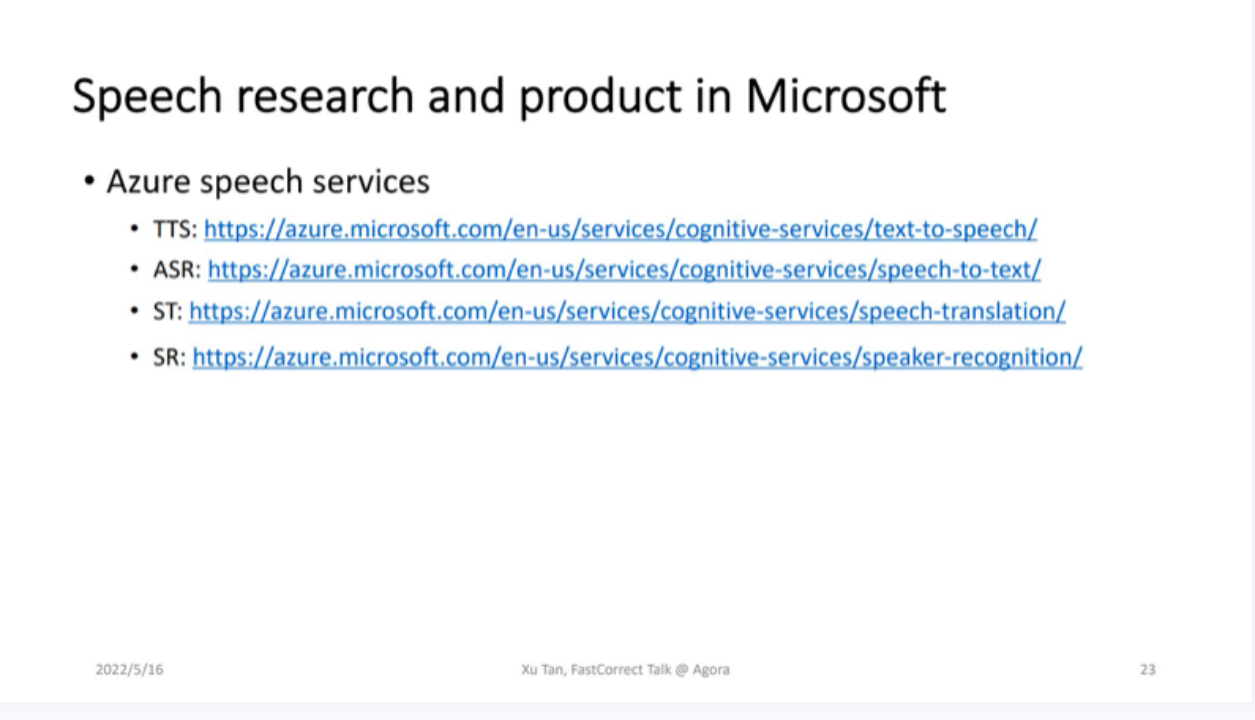Open the TTS text-to-speech Azure link
This screenshot has width=1255, height=720.
pyautogui.click(x=620, y=230)
